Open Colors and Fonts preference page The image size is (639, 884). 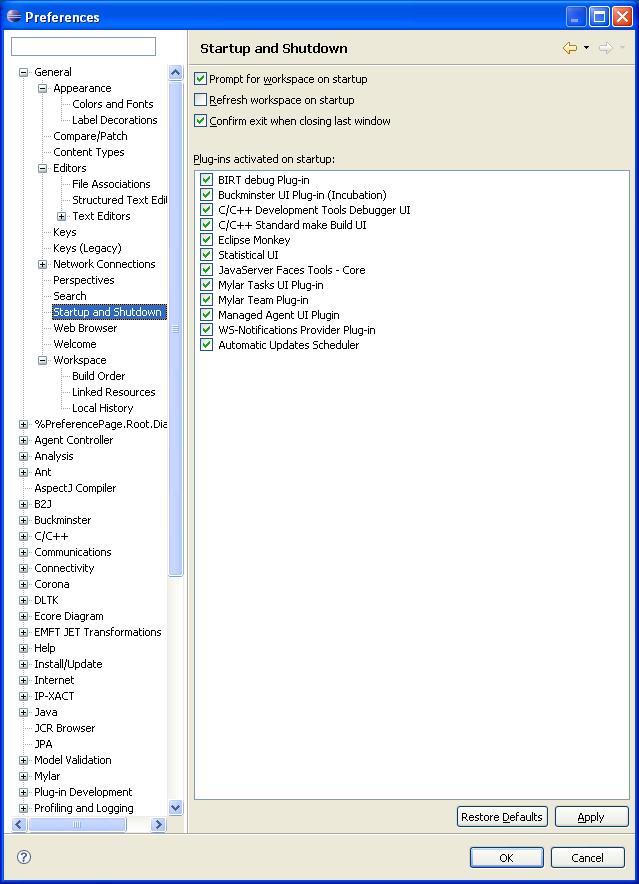point(112,104)
